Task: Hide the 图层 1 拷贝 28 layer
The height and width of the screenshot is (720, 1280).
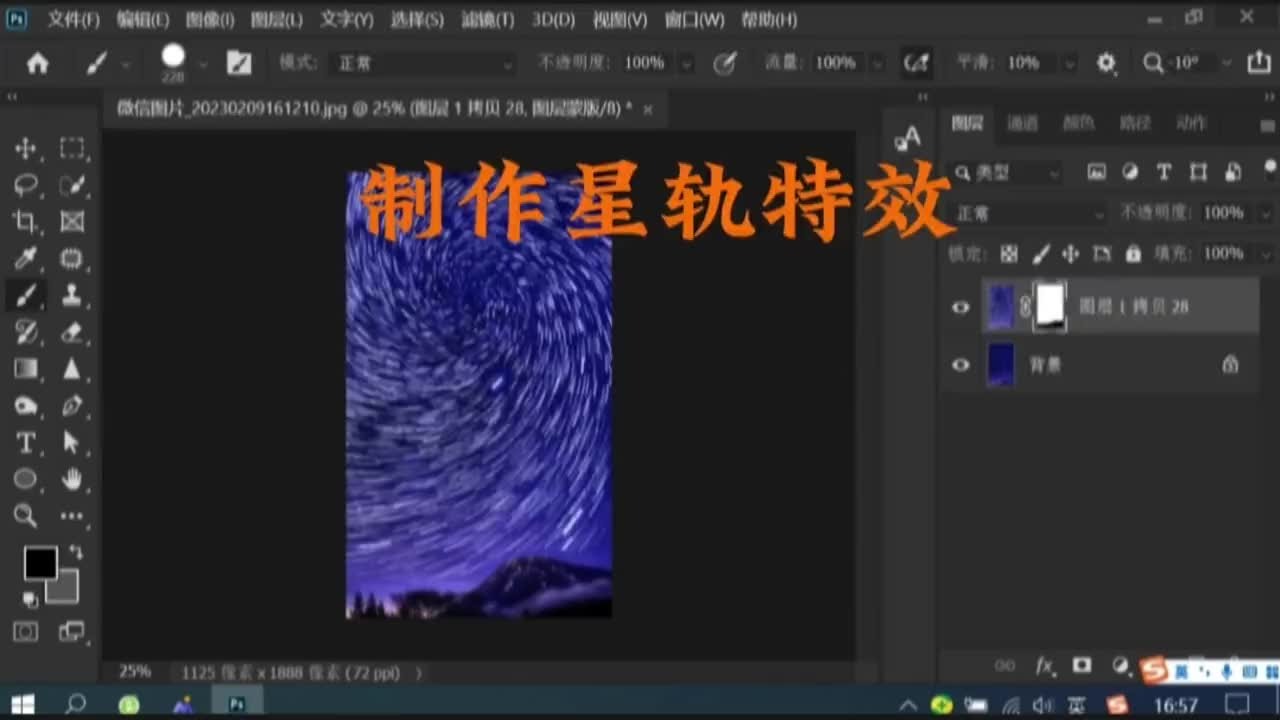Action: [960, 307]
